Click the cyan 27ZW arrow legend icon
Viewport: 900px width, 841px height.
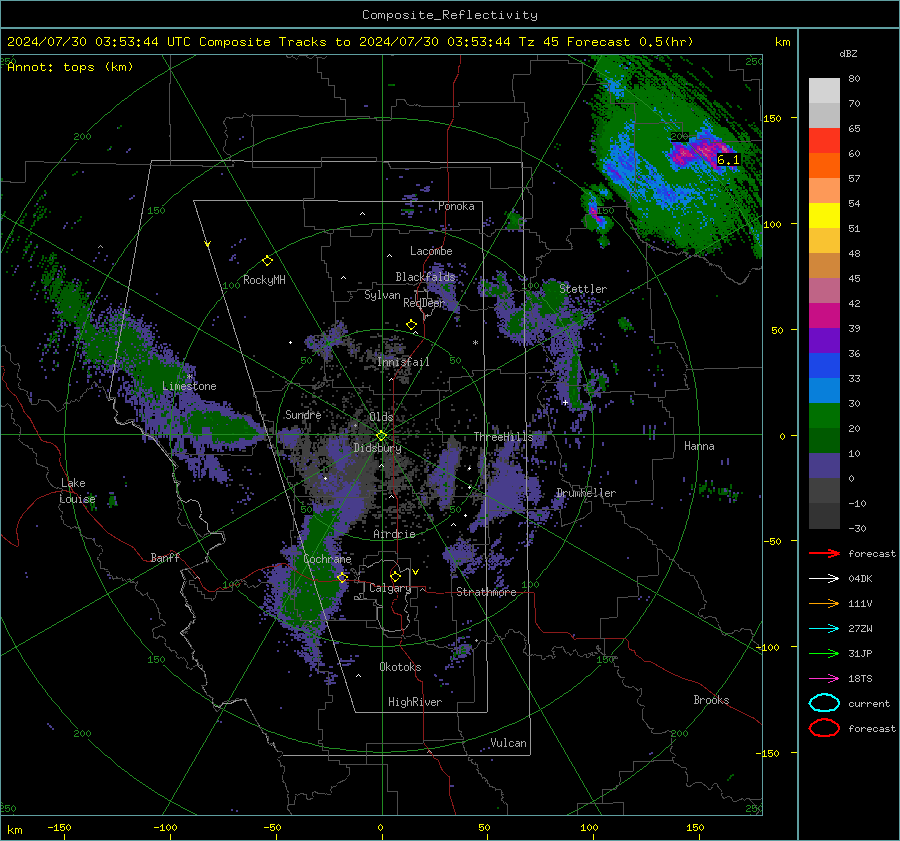coord(824,629)
